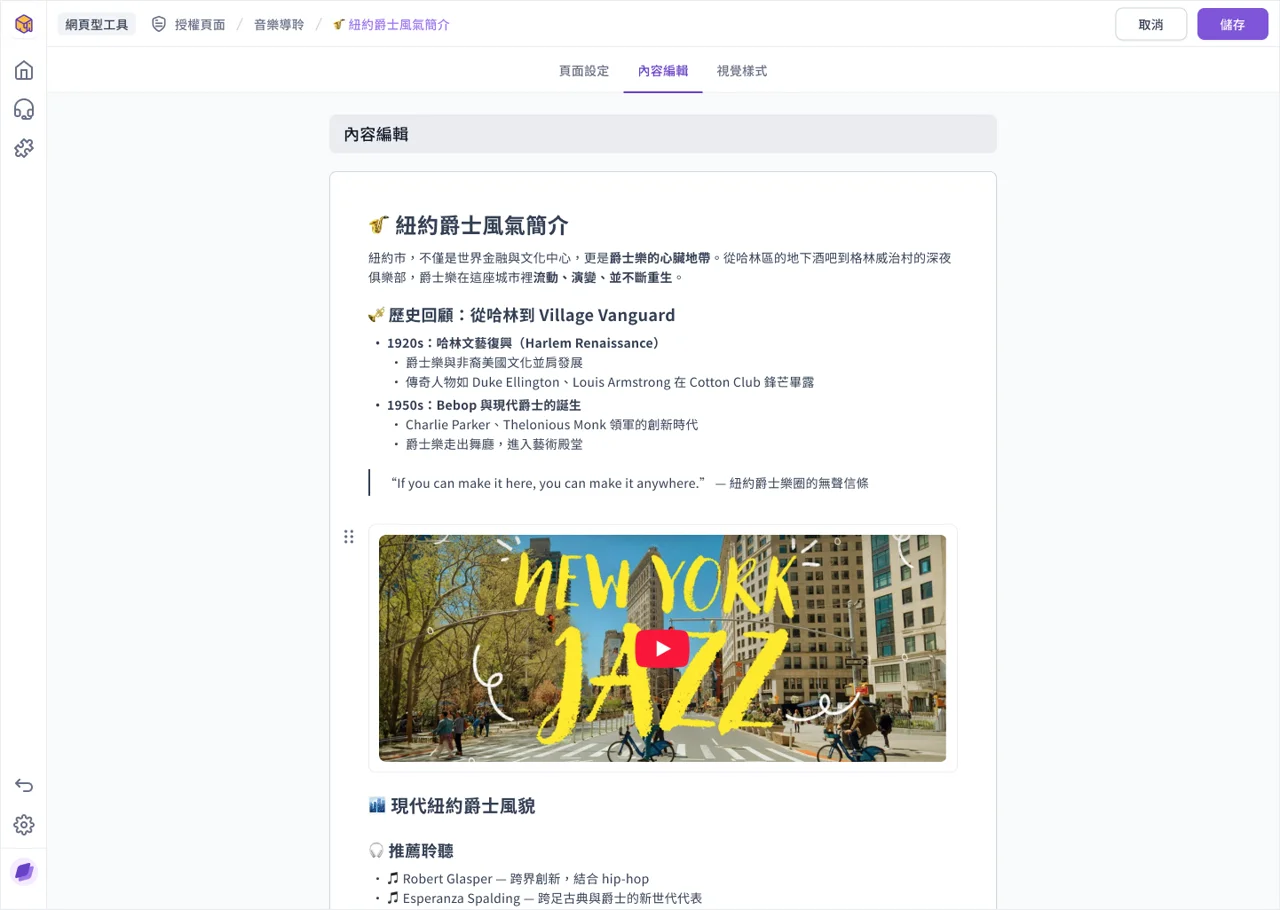Image resolution: width=1280 pixels, height=910 pixels.
Task: Click the 網頁型工具 label chip
Action: click(97, 24)
